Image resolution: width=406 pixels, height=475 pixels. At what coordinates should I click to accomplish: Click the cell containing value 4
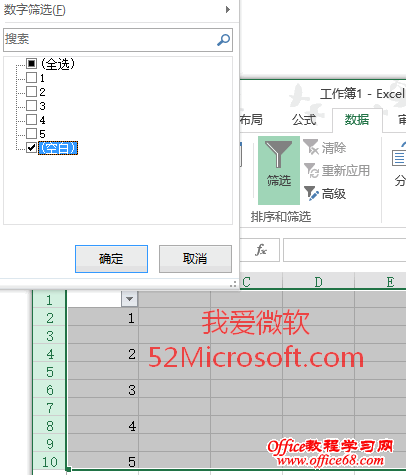click(x=103, y=425)
